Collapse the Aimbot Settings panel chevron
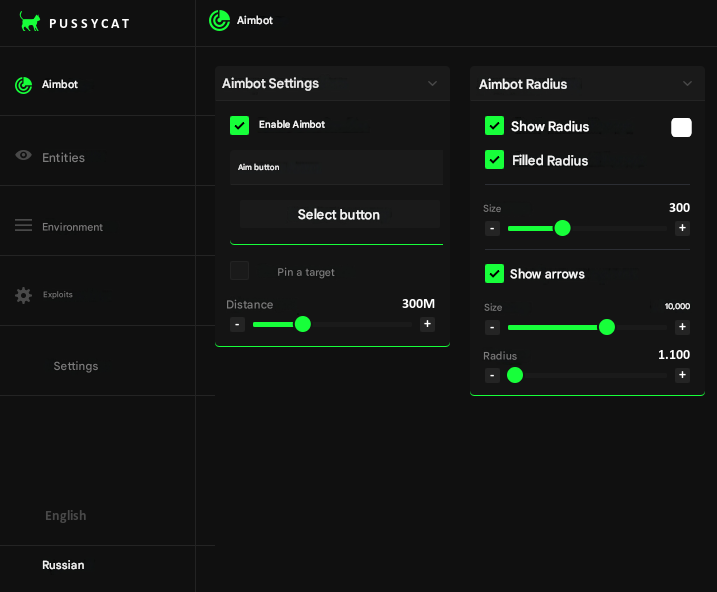The width and height of the screenshot is (717, 592). click(x=432, y=84)
